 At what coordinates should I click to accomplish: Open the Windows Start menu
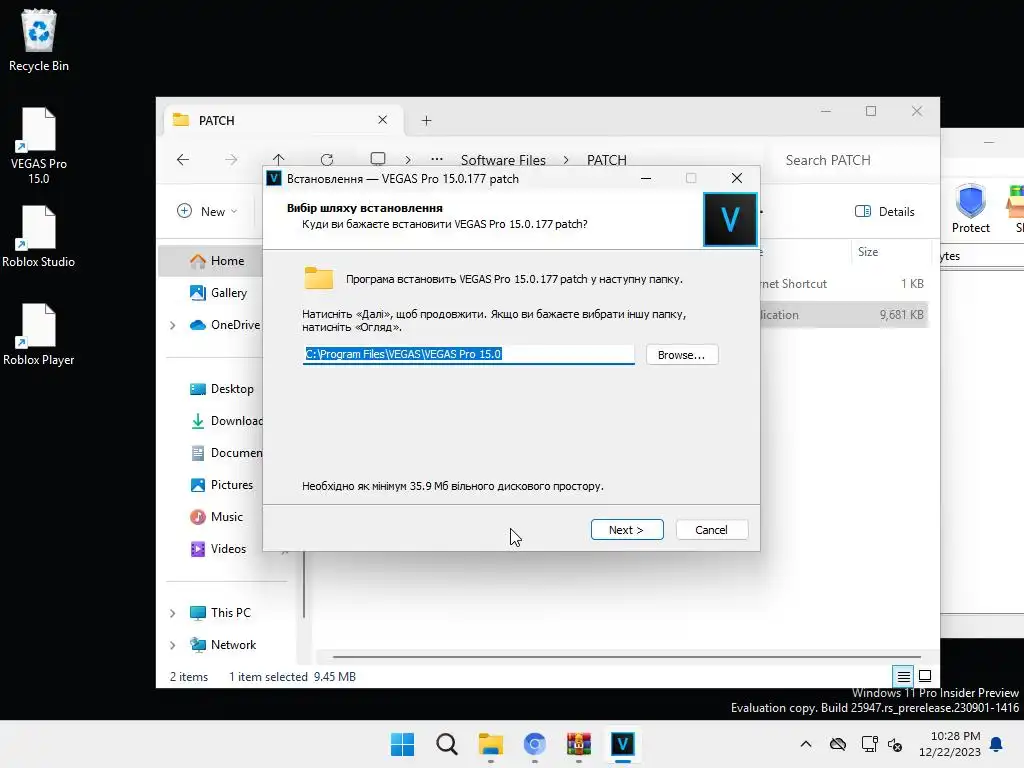[402, 744]
